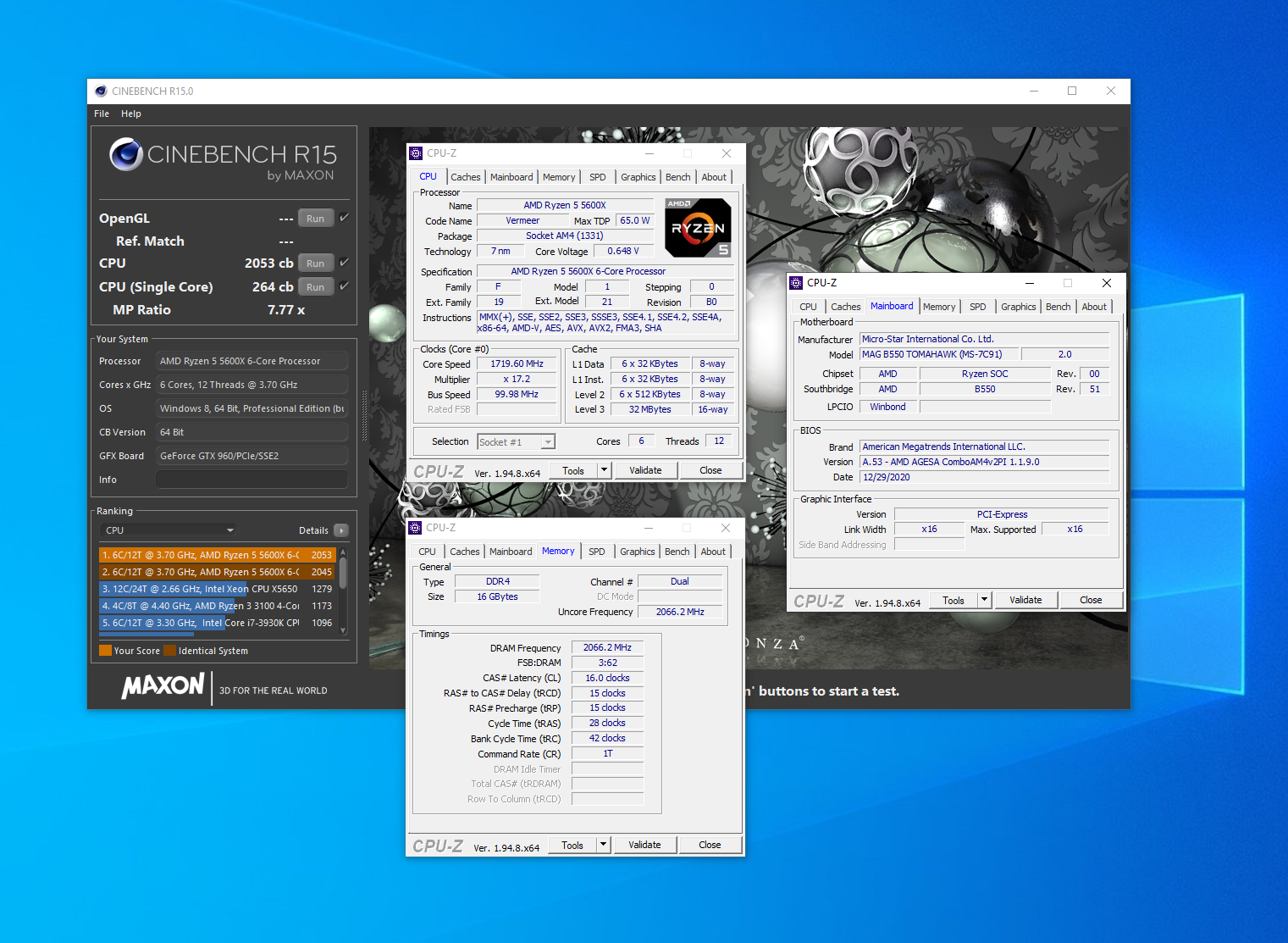The width and height of the screenshot is (1288, 943).
Task: Select CPU tab in Mainboard CPU-Z window
Action: coord(808,307)
